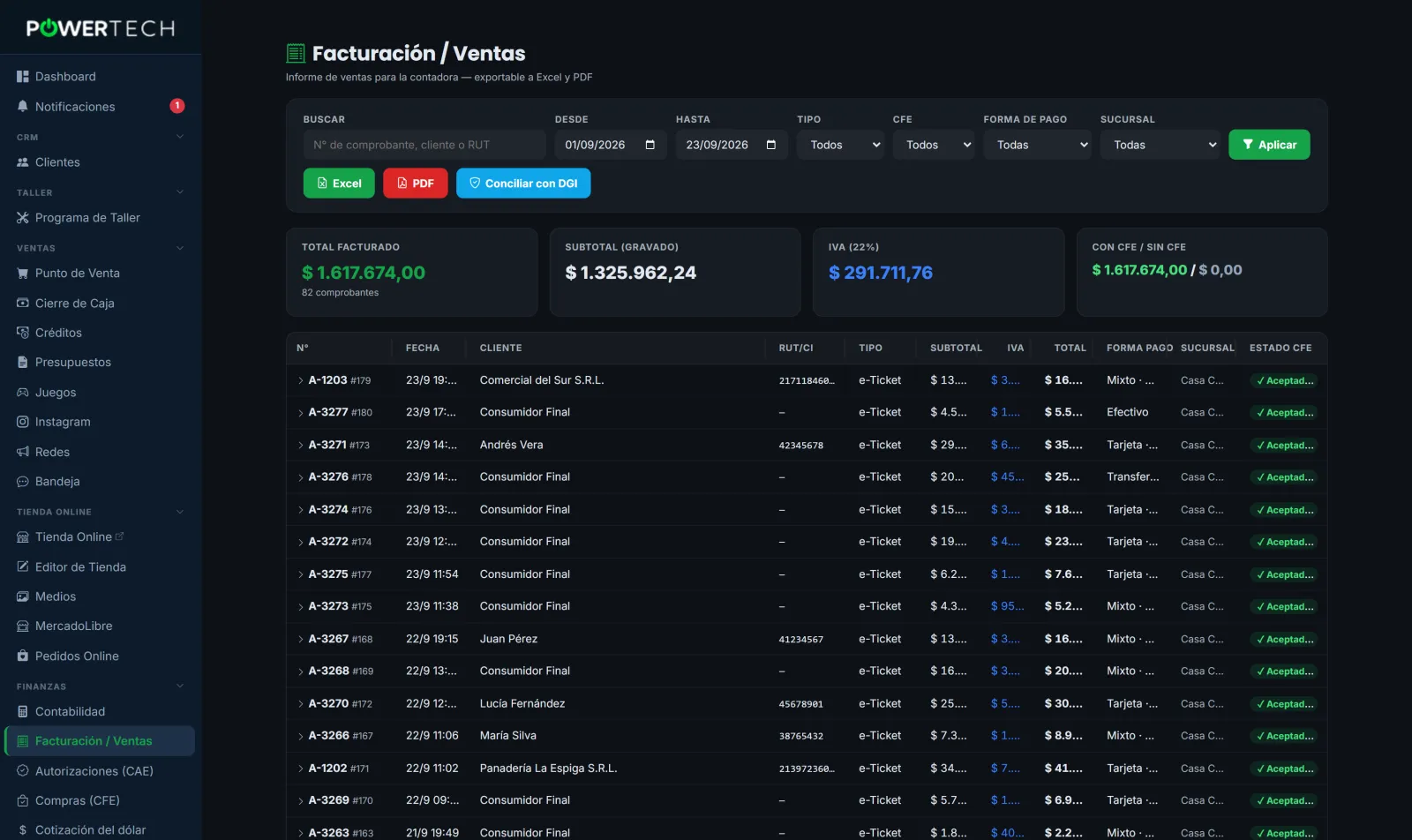Export report with the Excel button

coord(339,184)
